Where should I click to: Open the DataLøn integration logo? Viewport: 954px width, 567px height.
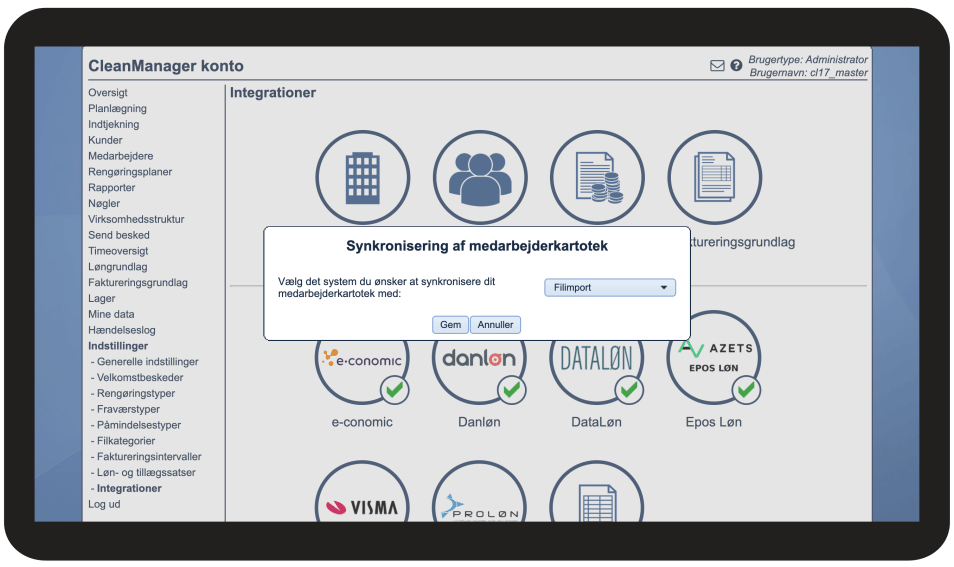click(597, 359)
